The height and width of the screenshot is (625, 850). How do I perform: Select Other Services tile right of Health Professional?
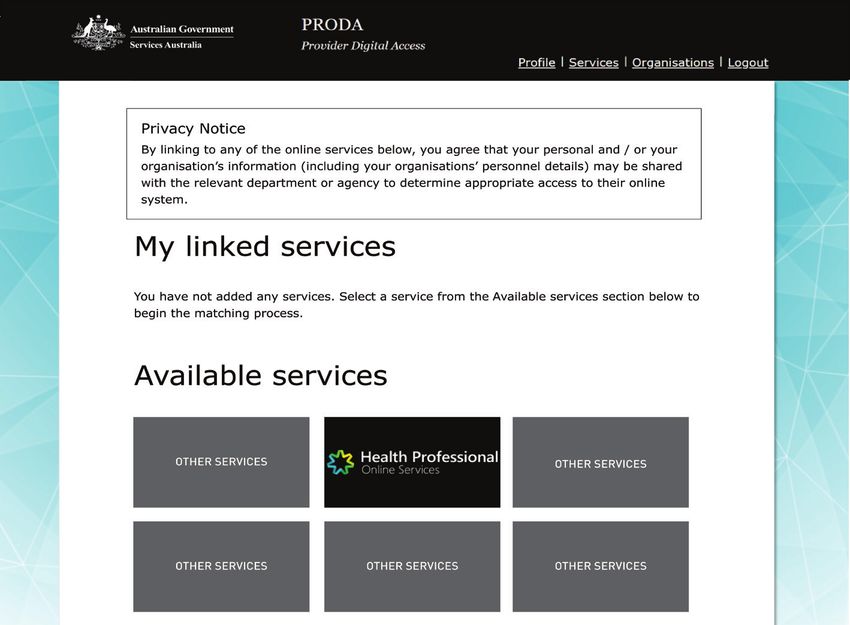pos(601,462)
